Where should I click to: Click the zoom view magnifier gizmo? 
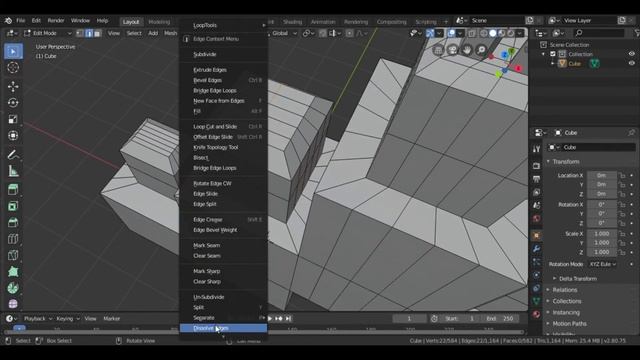482,50
